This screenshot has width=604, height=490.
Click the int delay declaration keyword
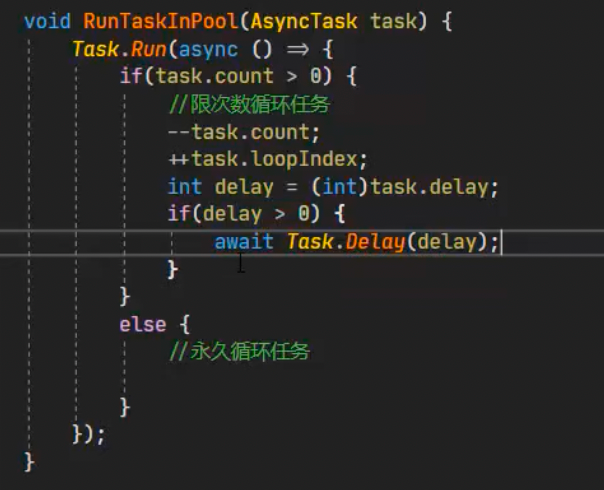(x=185, y=187)
